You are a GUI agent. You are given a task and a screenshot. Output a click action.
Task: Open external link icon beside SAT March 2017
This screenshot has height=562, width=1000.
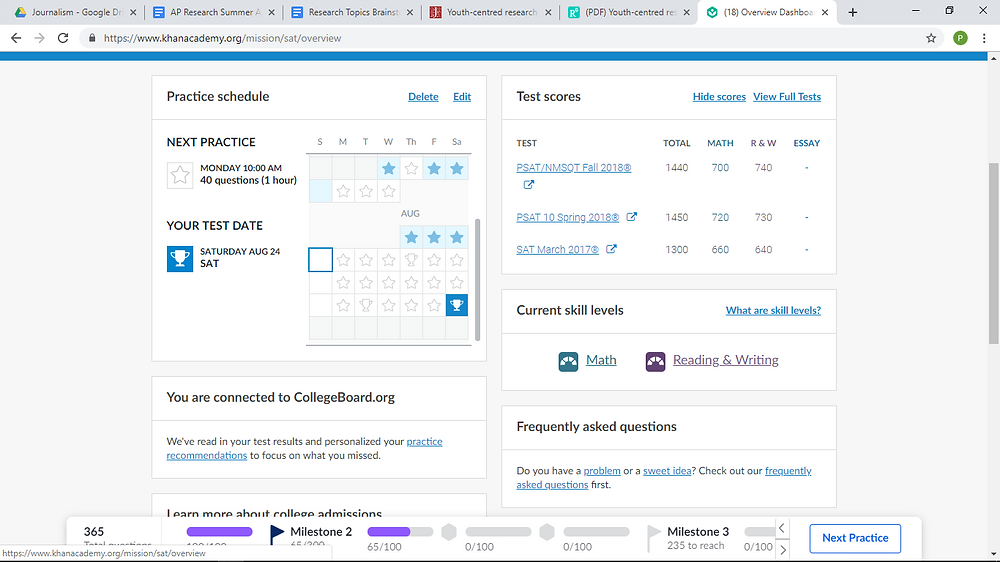(611, 249)
